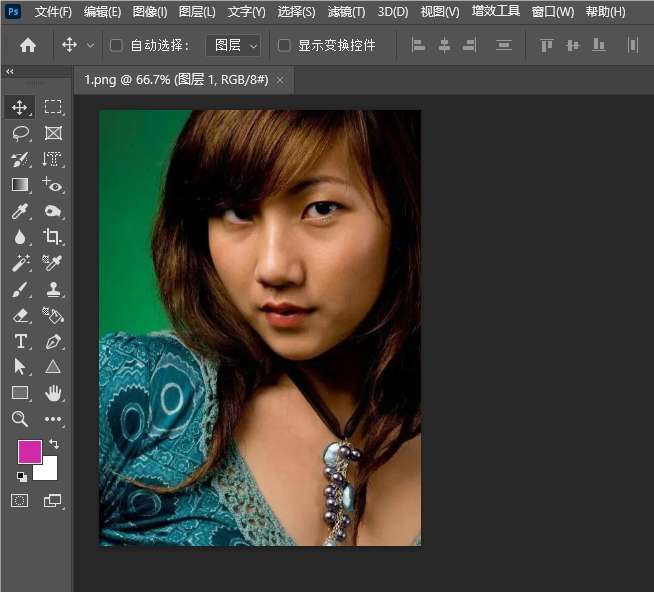
Task: Select the Vertical Type Mask tool
Action: 52,159
